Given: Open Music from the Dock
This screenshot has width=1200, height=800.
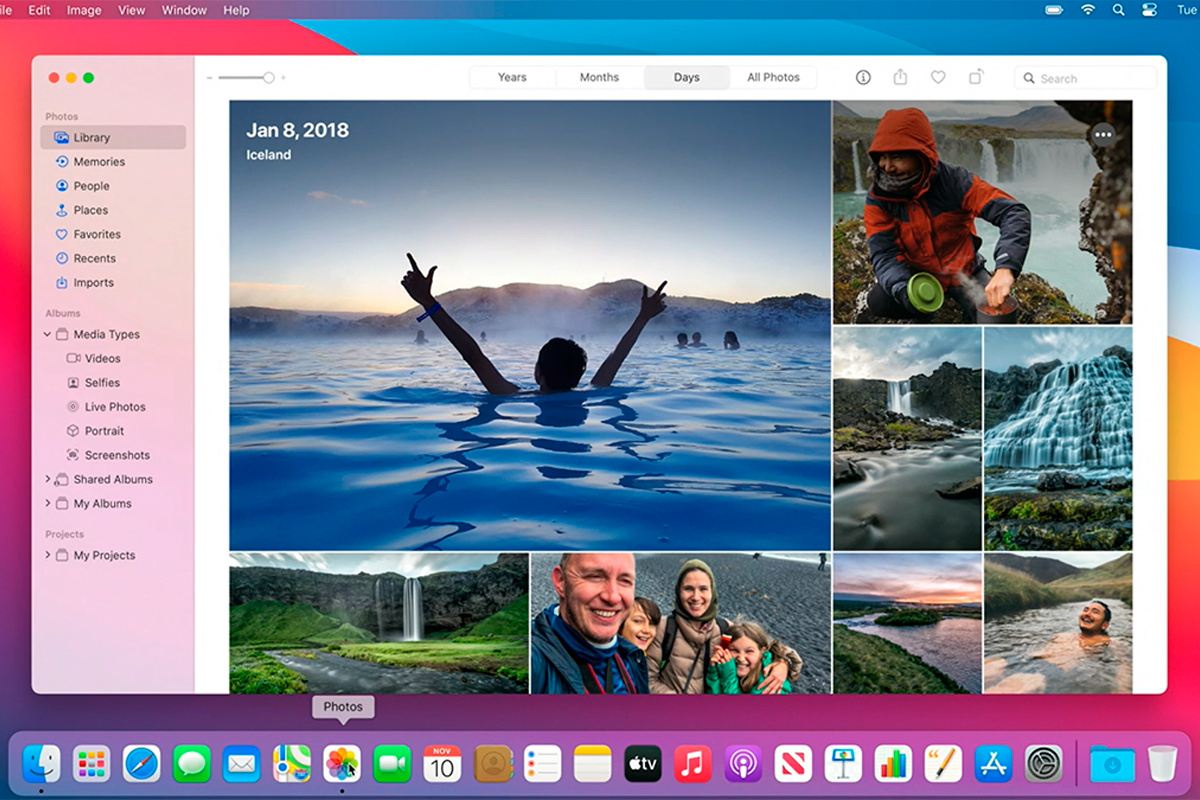Looking at the screenshot, I should (693, 764).
